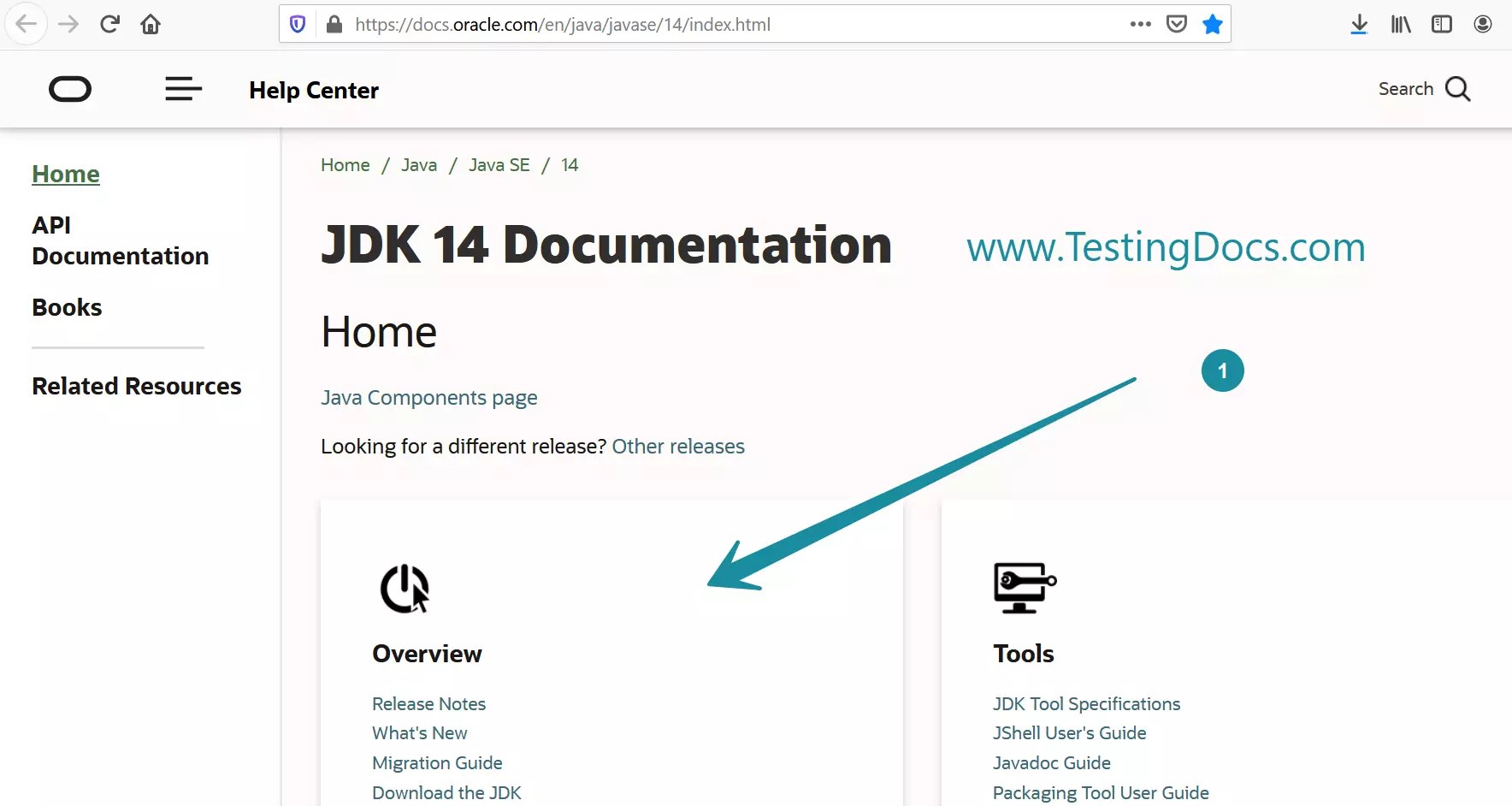The height and width of the screenshot is (806, 1512).
Task: Click the Tools wrench icon
Action: [x=1024, y=588]
